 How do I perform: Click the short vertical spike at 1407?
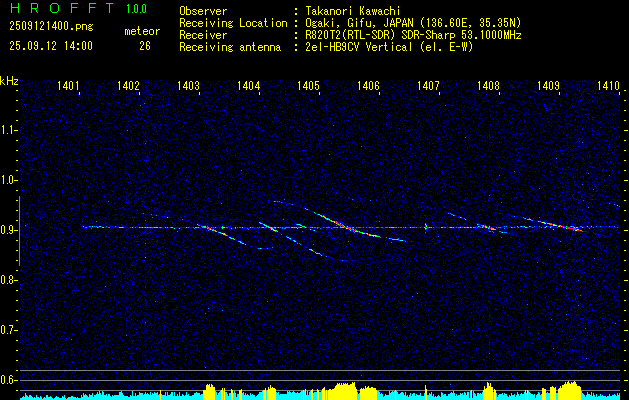coord(425,227)
